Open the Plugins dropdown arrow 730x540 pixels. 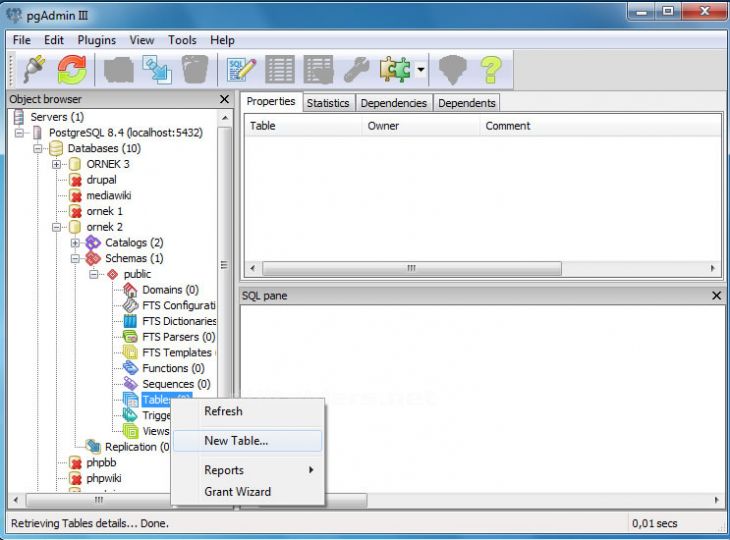[421, 70]
